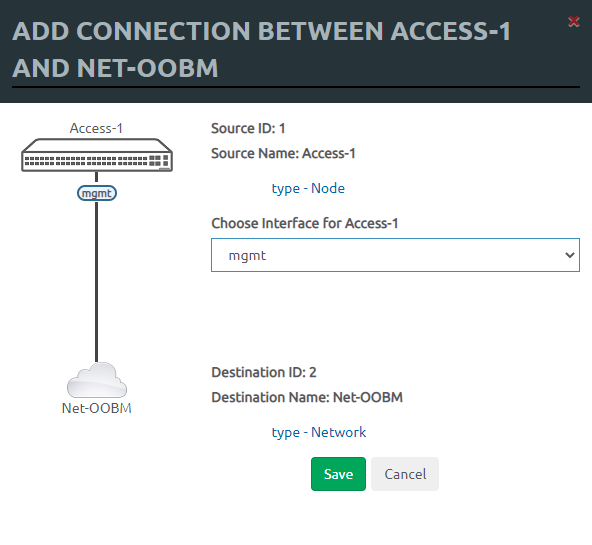Click the Net-OOBM cloud icon

pos(97,380)
